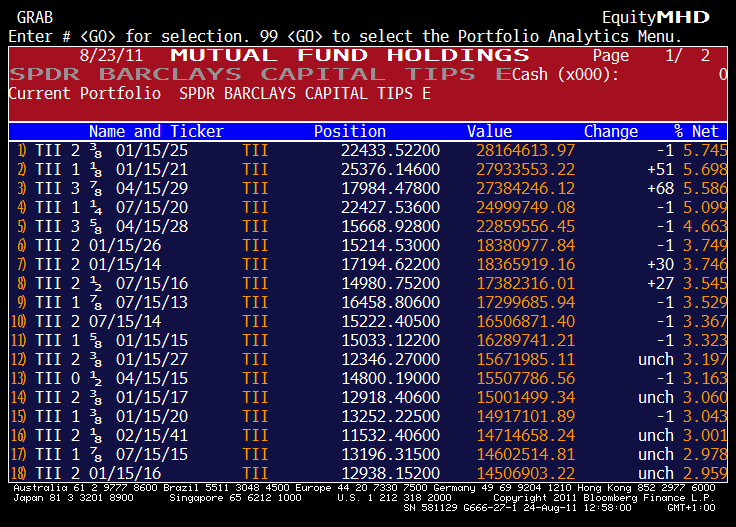
Task: Select holding 14) TII 2 3/8 01/15/17
Action: [x=368, y=397]
